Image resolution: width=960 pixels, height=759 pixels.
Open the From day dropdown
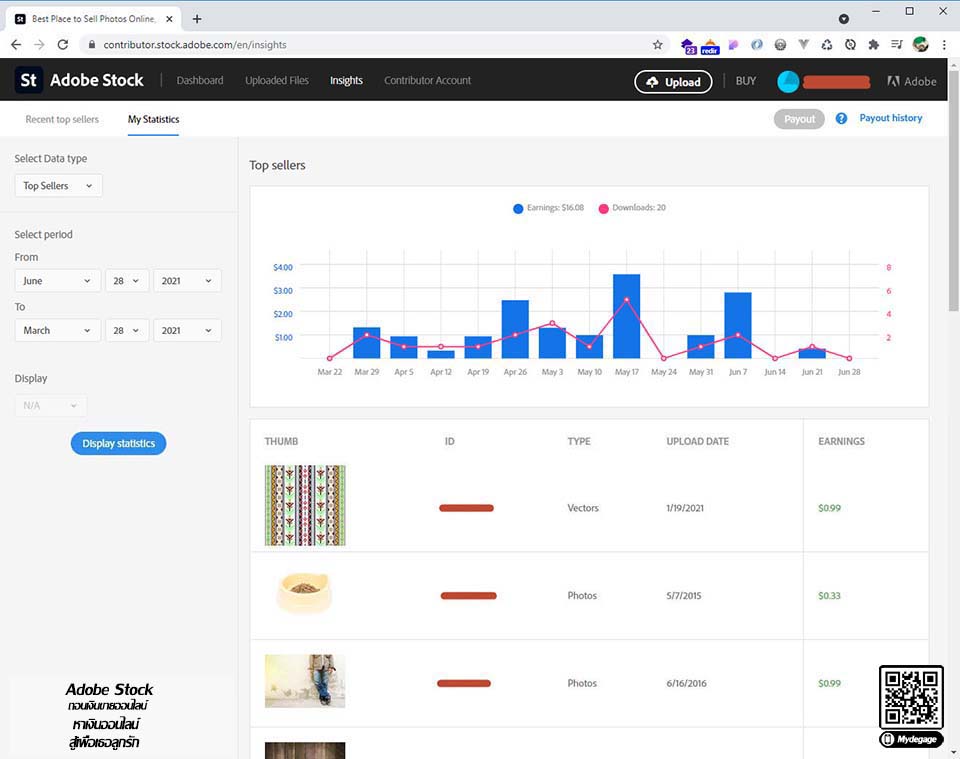point(127,281)
